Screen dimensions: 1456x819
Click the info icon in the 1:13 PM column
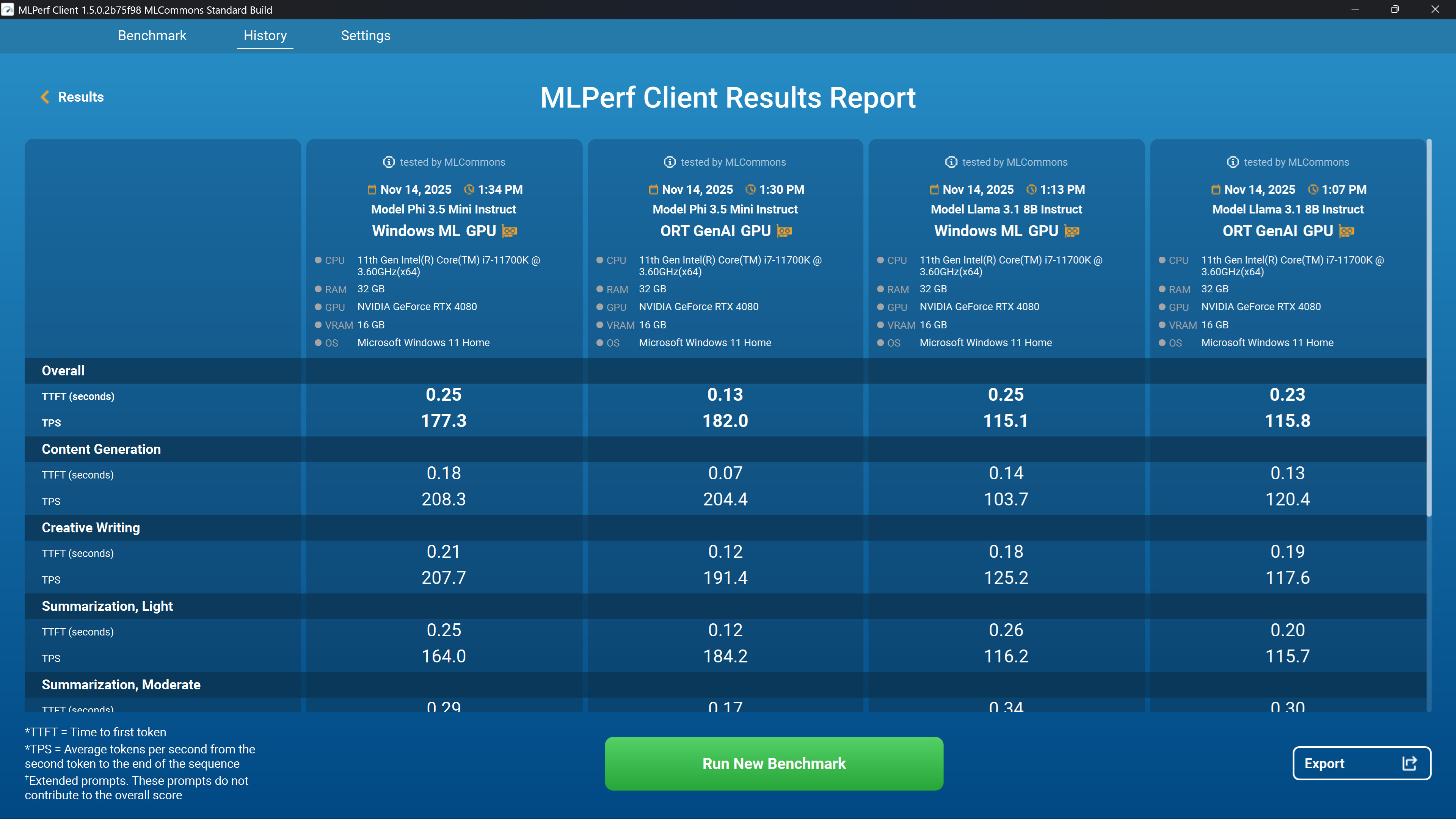[951, 162]
